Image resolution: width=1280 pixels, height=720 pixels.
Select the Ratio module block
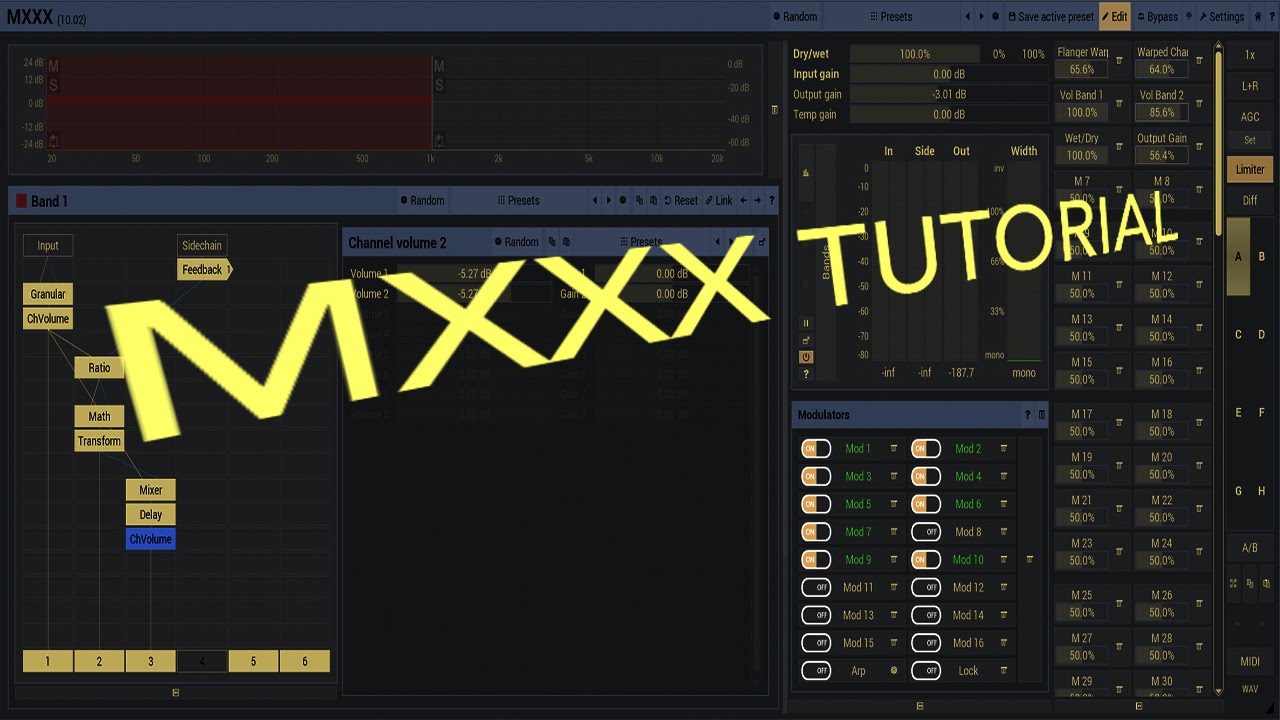[x=99, y=368]
